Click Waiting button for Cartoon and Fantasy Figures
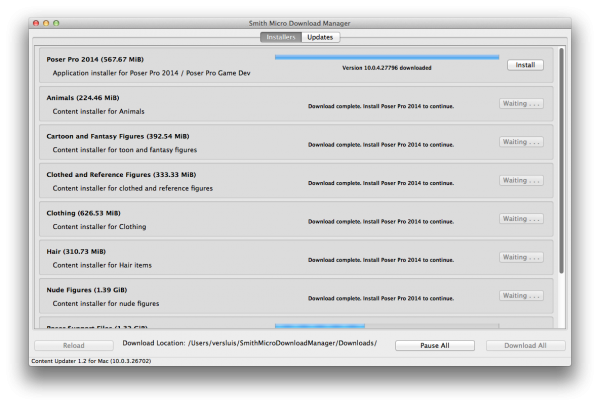The width and height of the screenshot is (600, 406). (x=521, y=142)
